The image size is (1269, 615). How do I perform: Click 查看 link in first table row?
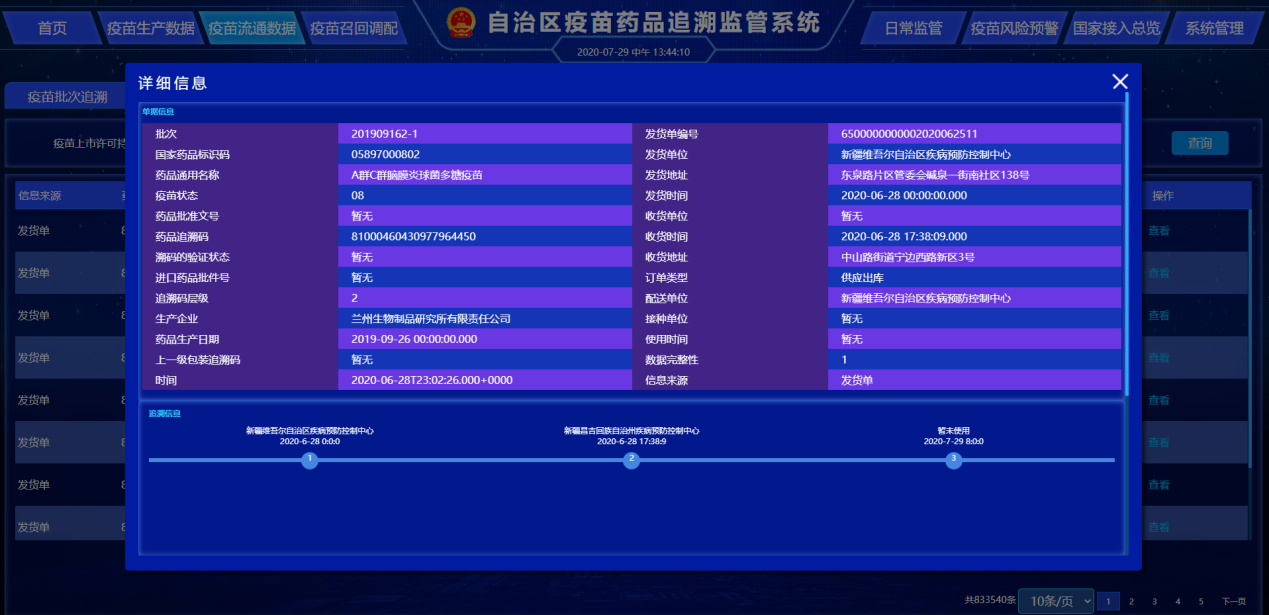point(1158,230)
